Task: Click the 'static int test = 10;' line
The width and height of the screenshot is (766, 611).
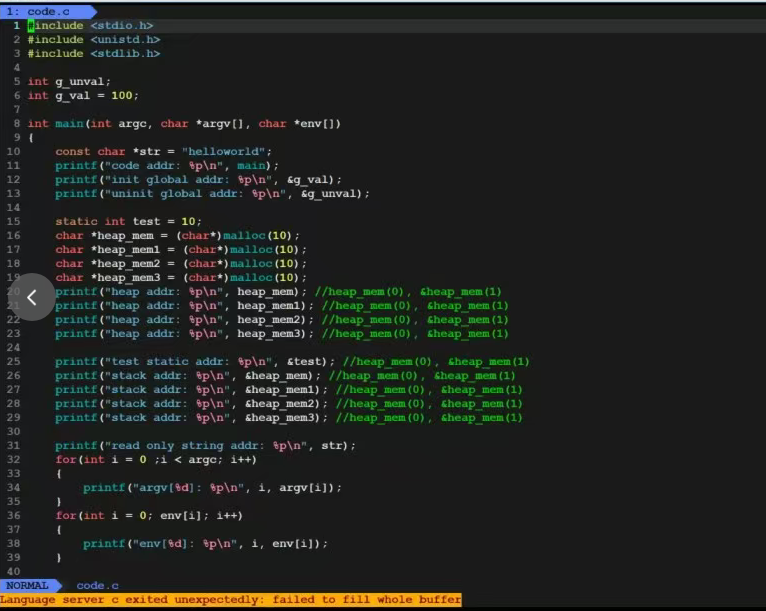Action: pyautogui.click(x=128, y=221)
